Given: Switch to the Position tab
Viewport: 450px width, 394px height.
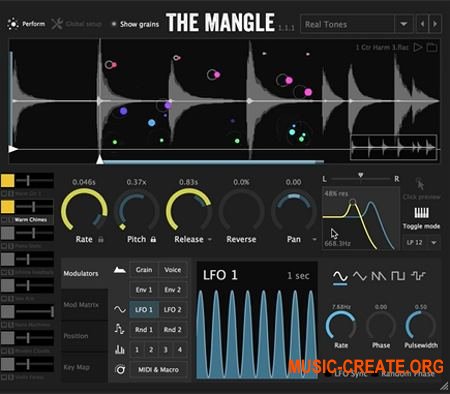Looking at the screenshot, I should tap(84, 336).
